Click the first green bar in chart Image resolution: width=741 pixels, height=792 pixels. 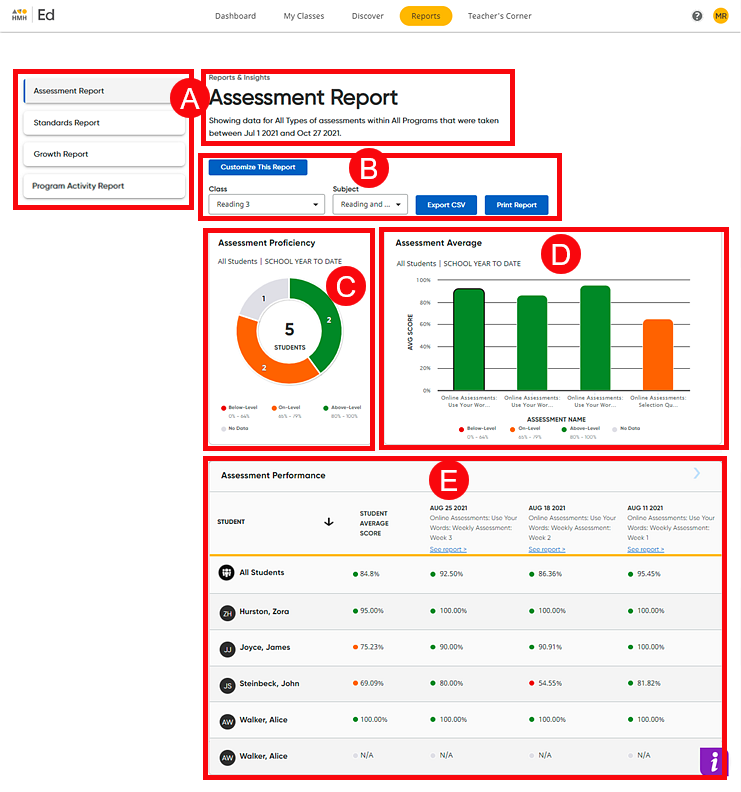(469, 339)
